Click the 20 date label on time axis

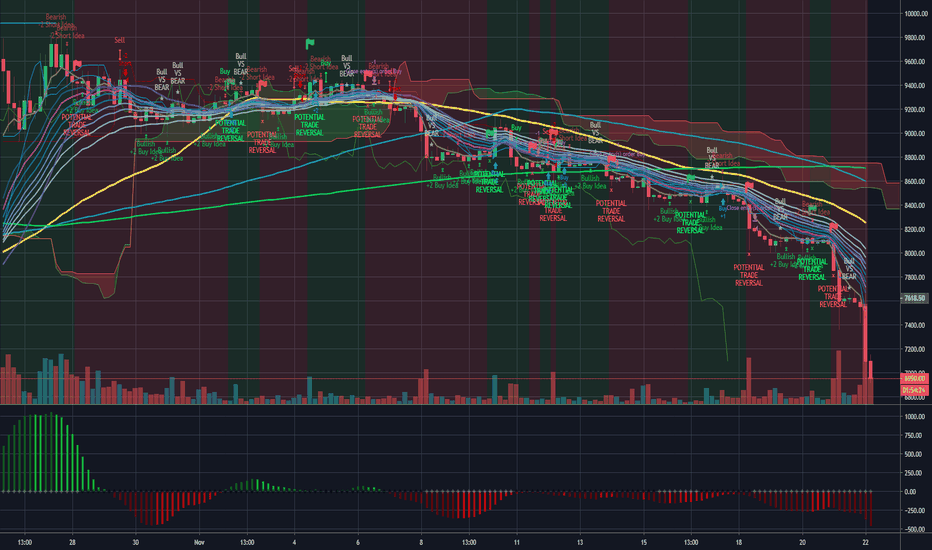click(802, 542)
